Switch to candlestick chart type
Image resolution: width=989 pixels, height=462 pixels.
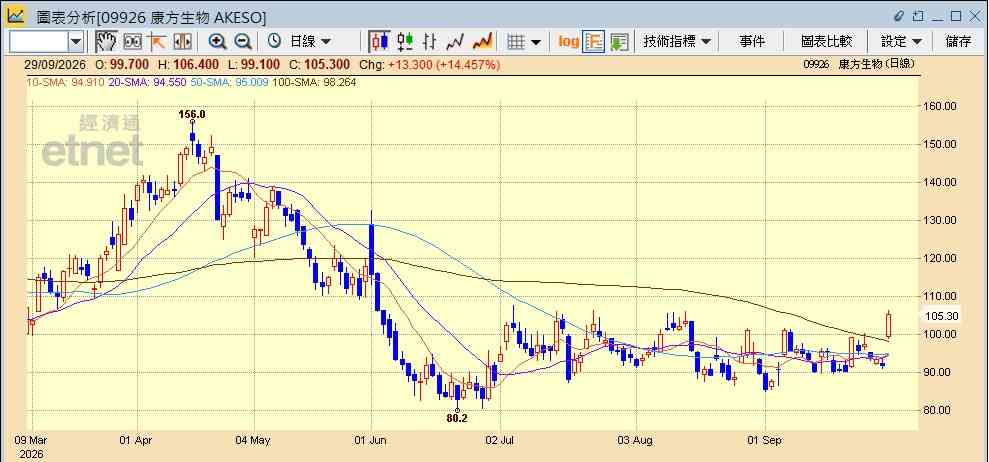tap(379, 42)
